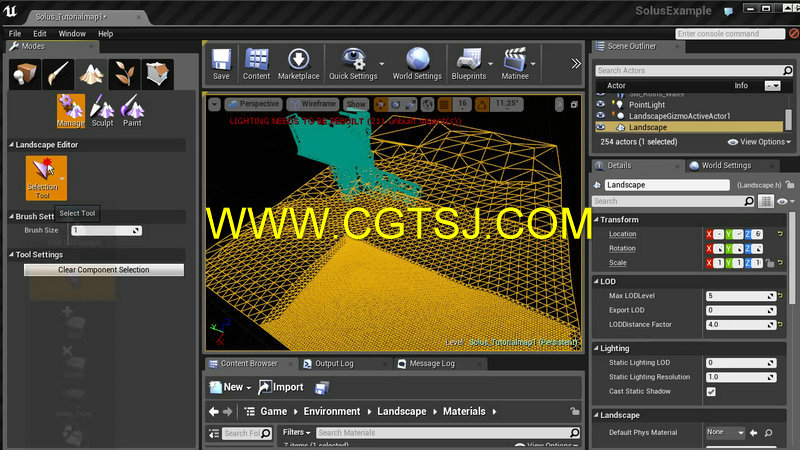This screenshot has width=800, height=450.
Task: Click the content browser save-all icon
Action: click(x=321, y=388)
